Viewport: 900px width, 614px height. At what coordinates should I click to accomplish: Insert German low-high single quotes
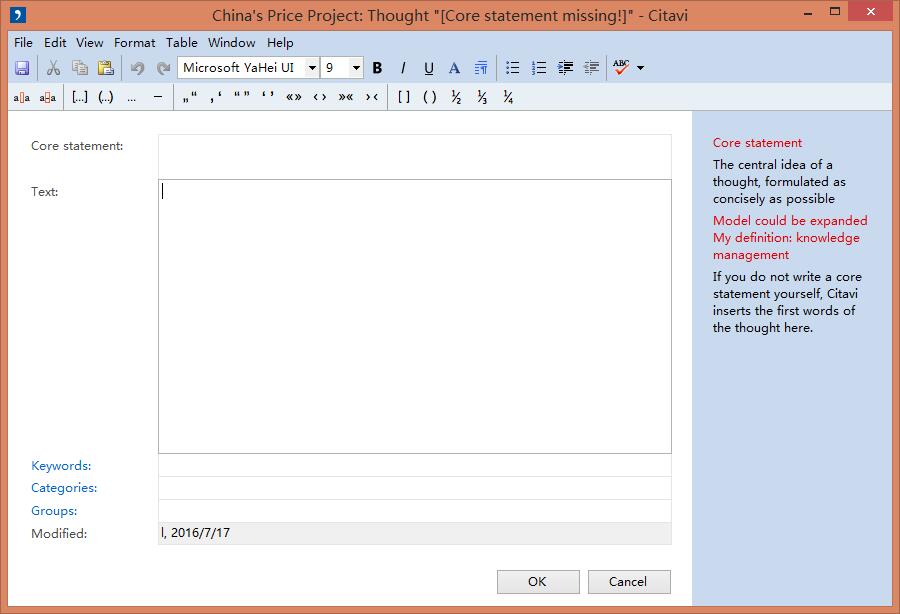[x=216, y=98]
